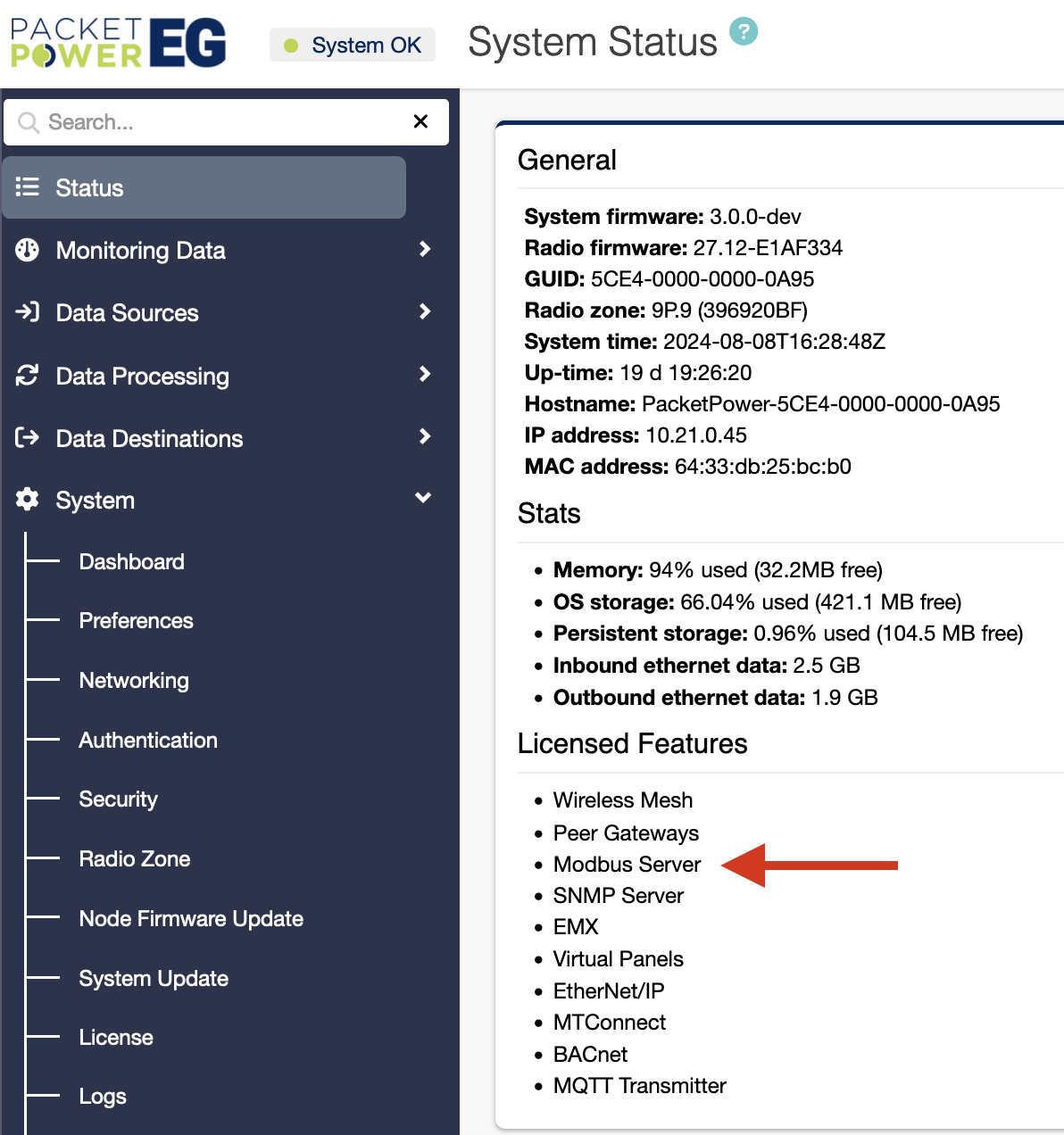Open the License page
This screenshot has width=1064, height=1135.
116,1037
